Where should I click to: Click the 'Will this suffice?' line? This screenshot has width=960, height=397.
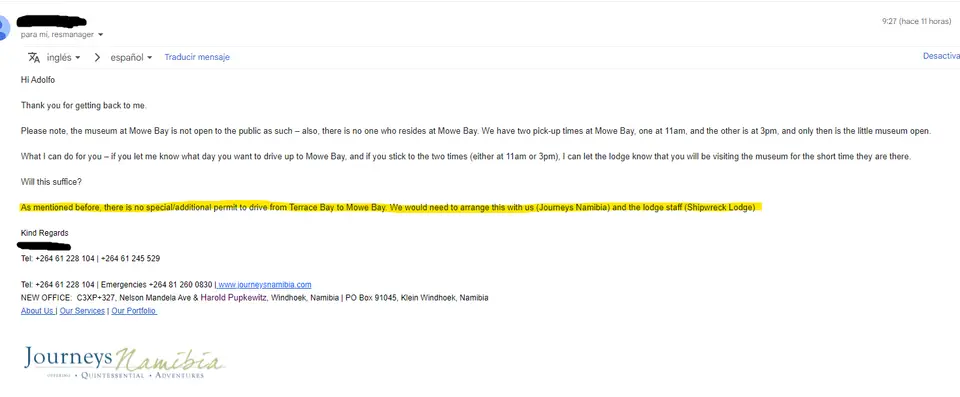click(50, 182)
